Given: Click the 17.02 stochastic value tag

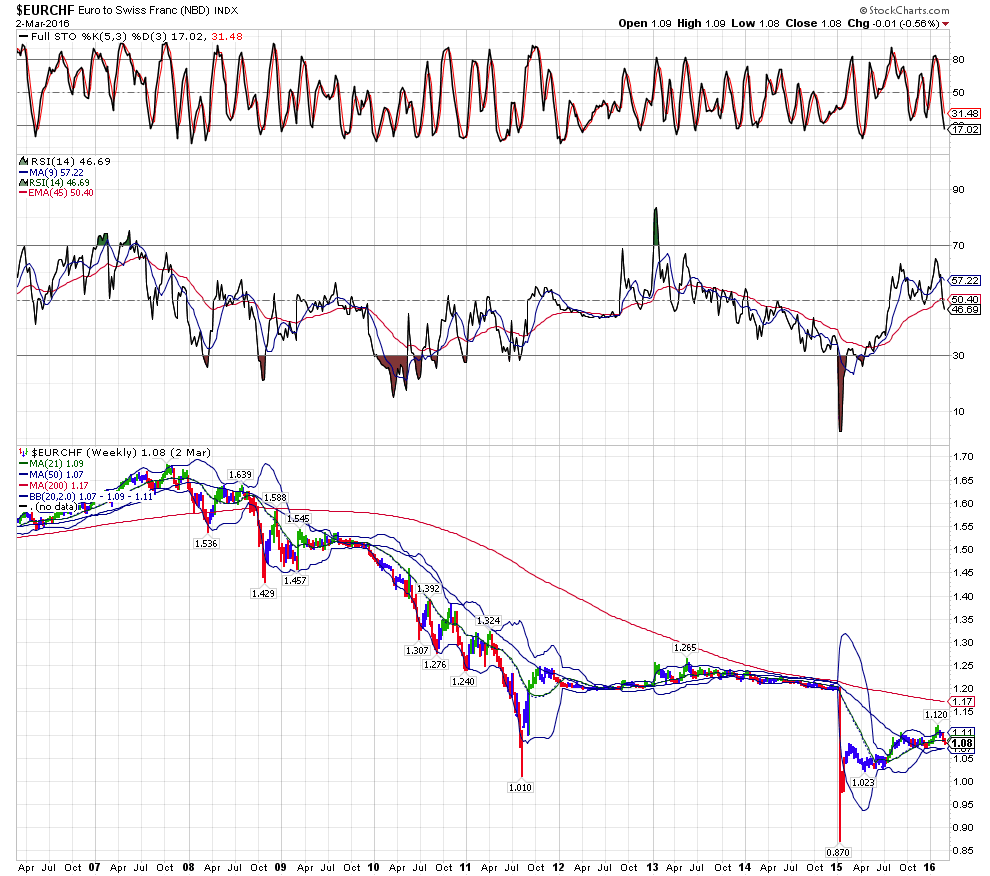Looking at the screenshot, I should (962, 129).
